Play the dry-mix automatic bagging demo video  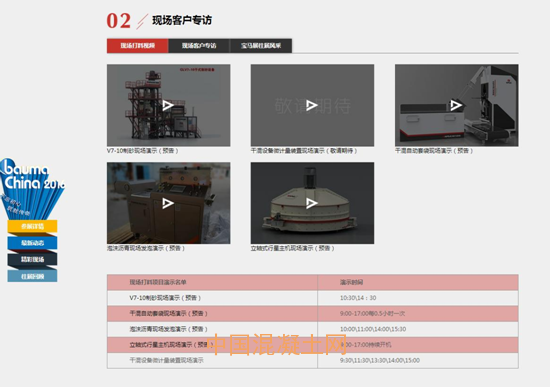[456, 105]
